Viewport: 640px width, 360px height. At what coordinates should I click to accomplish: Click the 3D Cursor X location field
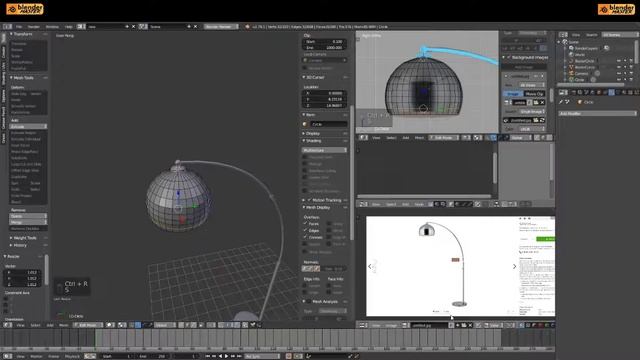pos(325,93)
